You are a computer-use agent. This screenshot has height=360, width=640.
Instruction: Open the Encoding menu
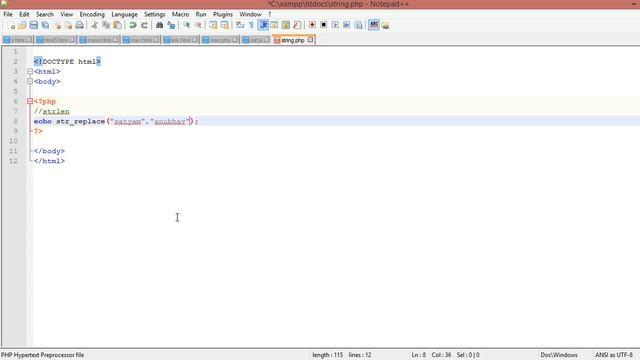tap(92, 14)
